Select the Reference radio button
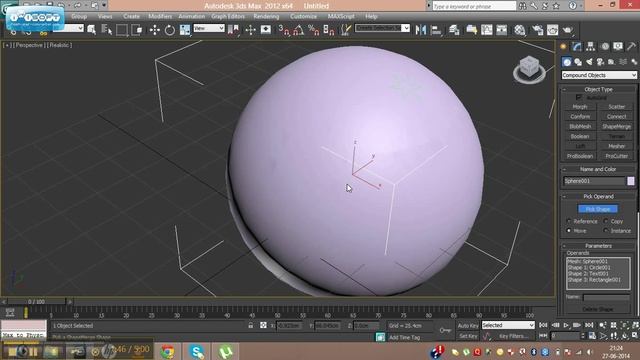 coord(569,221)
